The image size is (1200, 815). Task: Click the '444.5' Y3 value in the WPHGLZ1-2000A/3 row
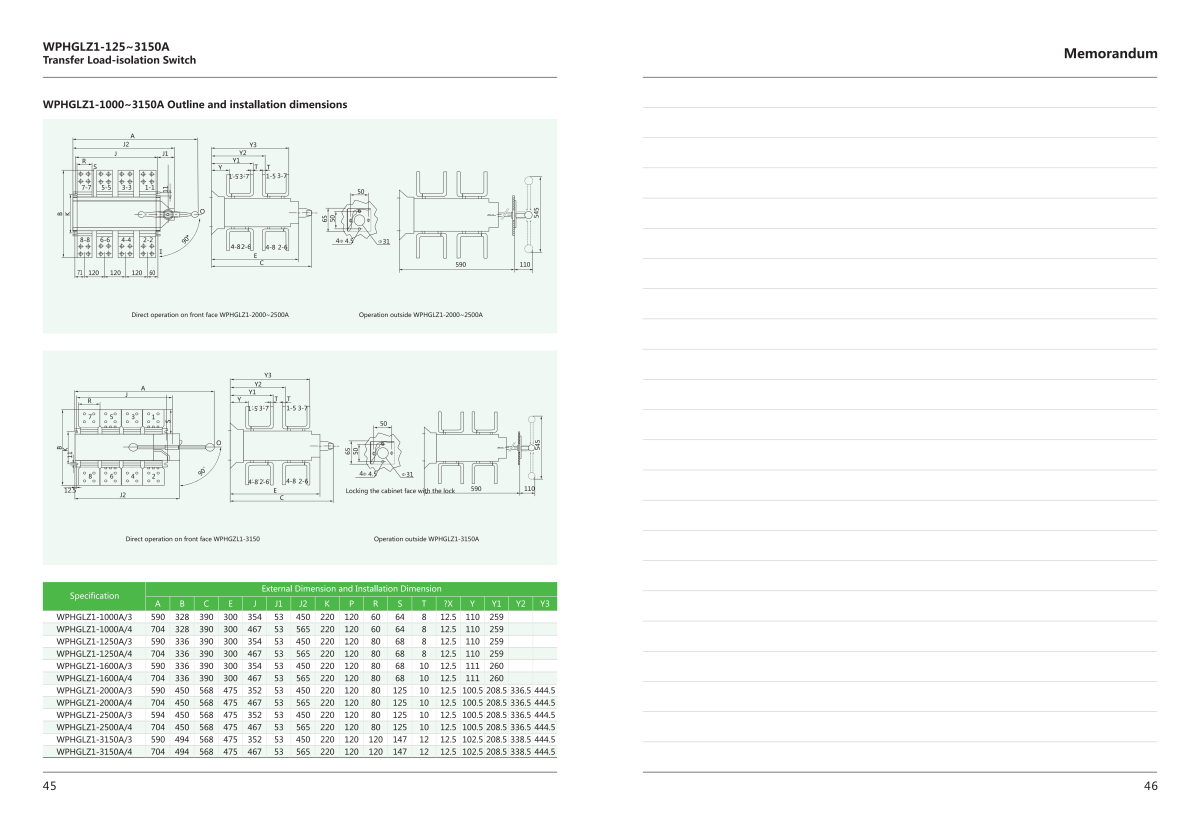545,690
